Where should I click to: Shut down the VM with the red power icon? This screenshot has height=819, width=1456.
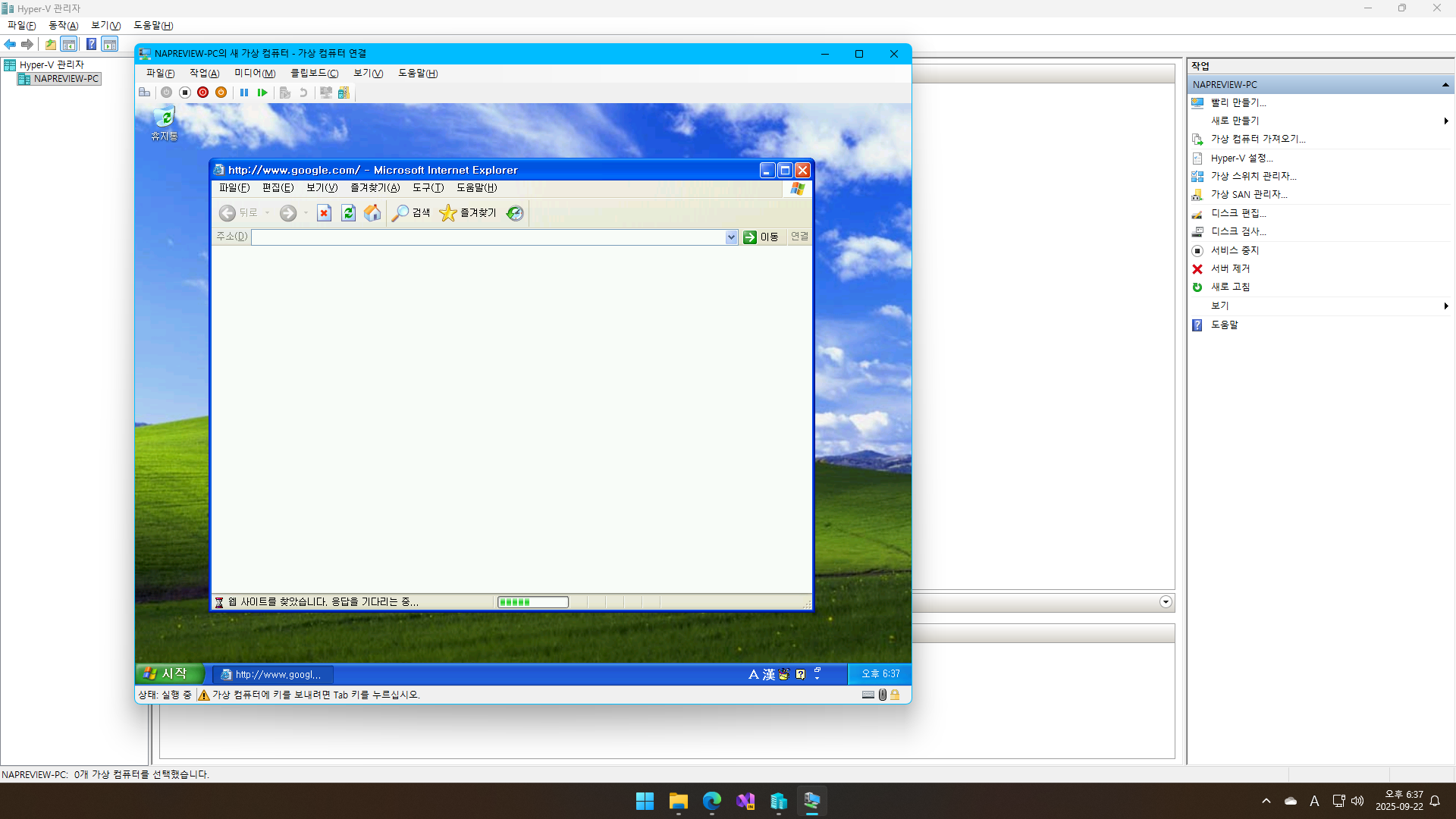202,93
